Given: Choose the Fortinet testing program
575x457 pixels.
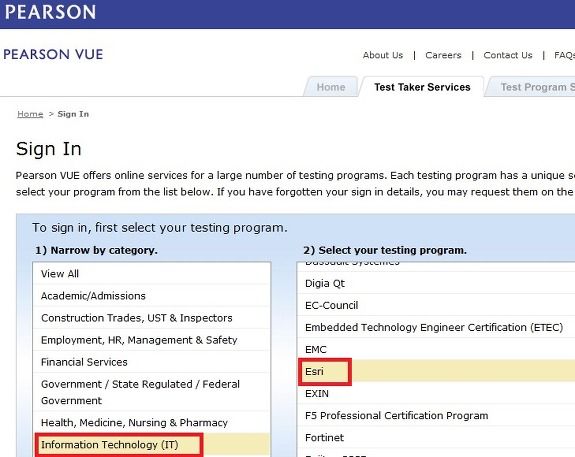Looking at the screenshot, I should tap(436, 437).
